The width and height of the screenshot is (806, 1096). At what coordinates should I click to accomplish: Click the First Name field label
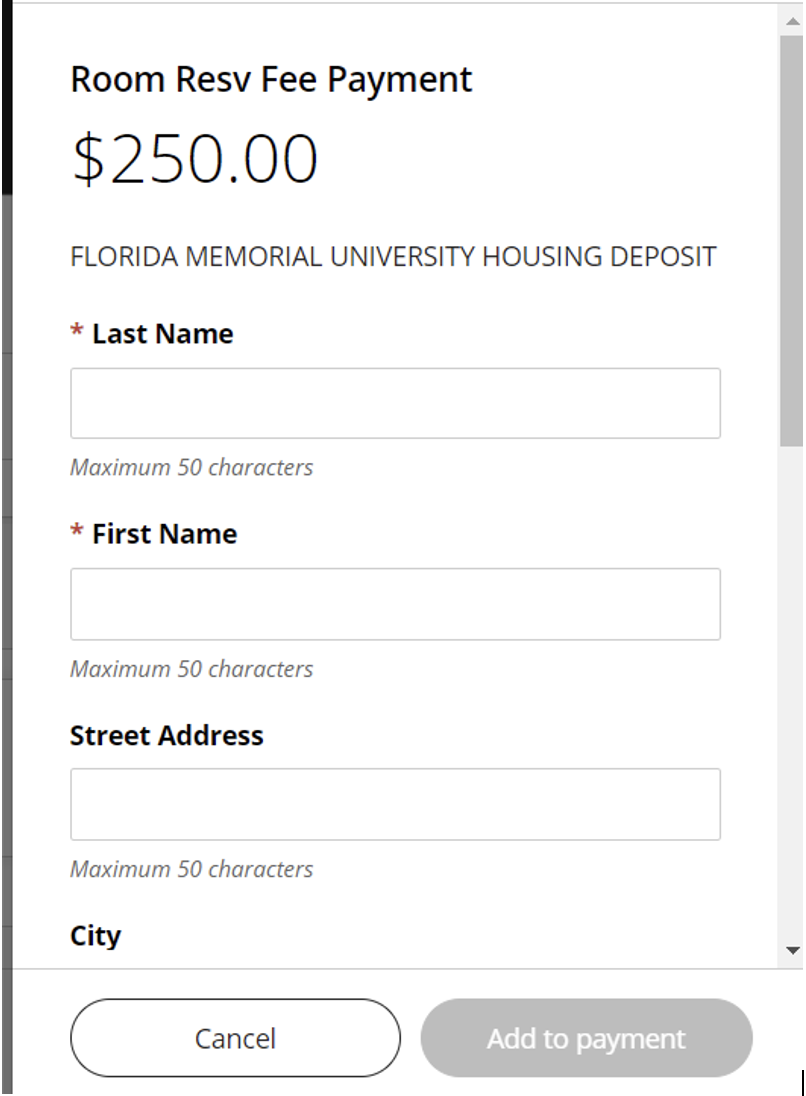pos(164,534)
